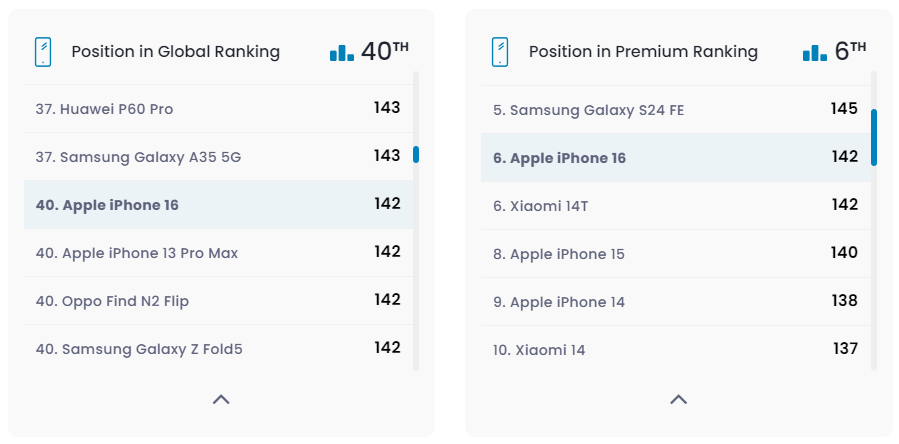The width and height of the screenshot is (899, 444).
Task: Click the bar chart icon next to 40th
Action: pyautogui.click(x=342, y=52)
